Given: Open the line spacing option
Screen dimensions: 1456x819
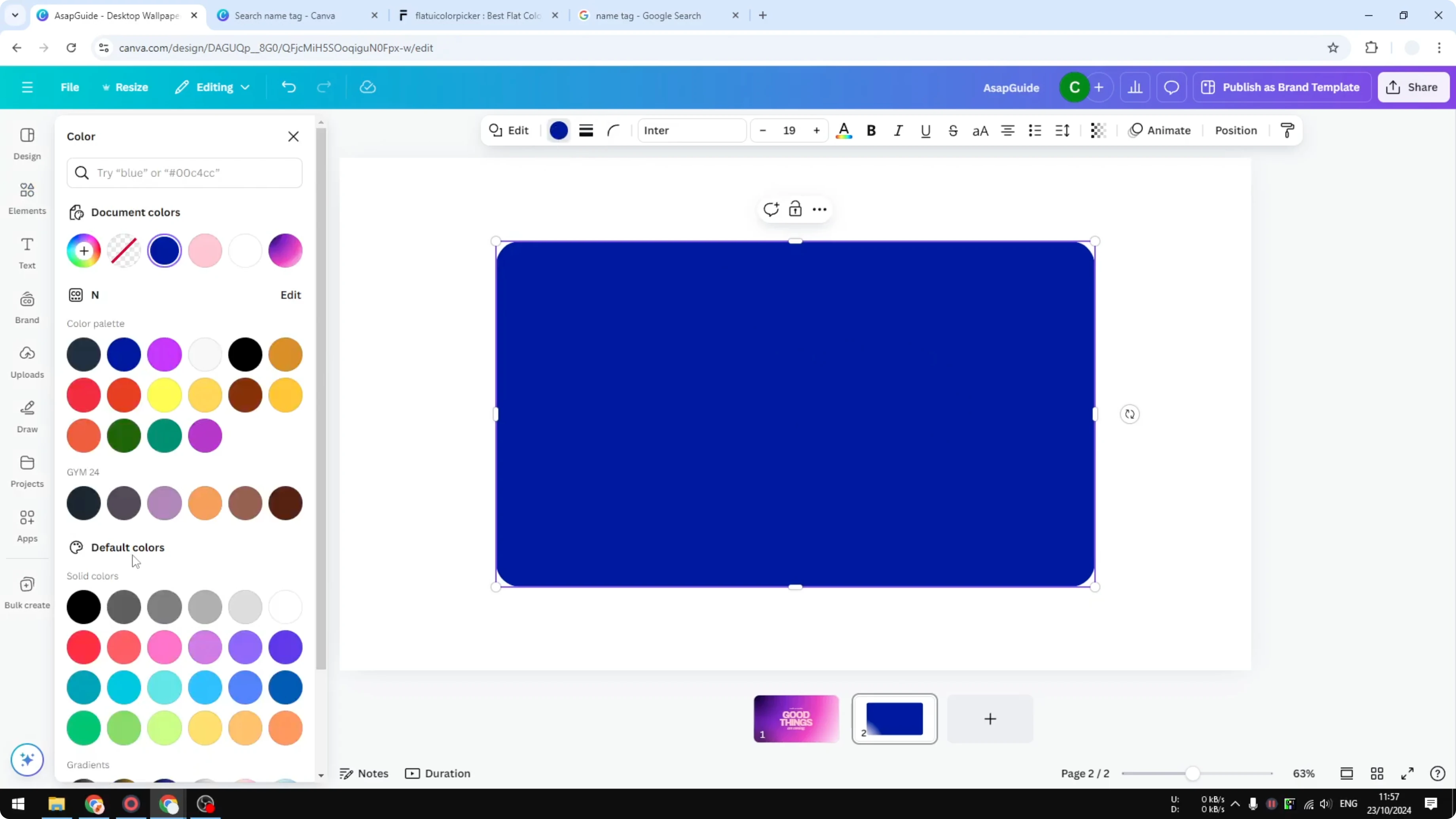Looking at the screenshot, I should pyautogui.click(x=1062, y=131).
